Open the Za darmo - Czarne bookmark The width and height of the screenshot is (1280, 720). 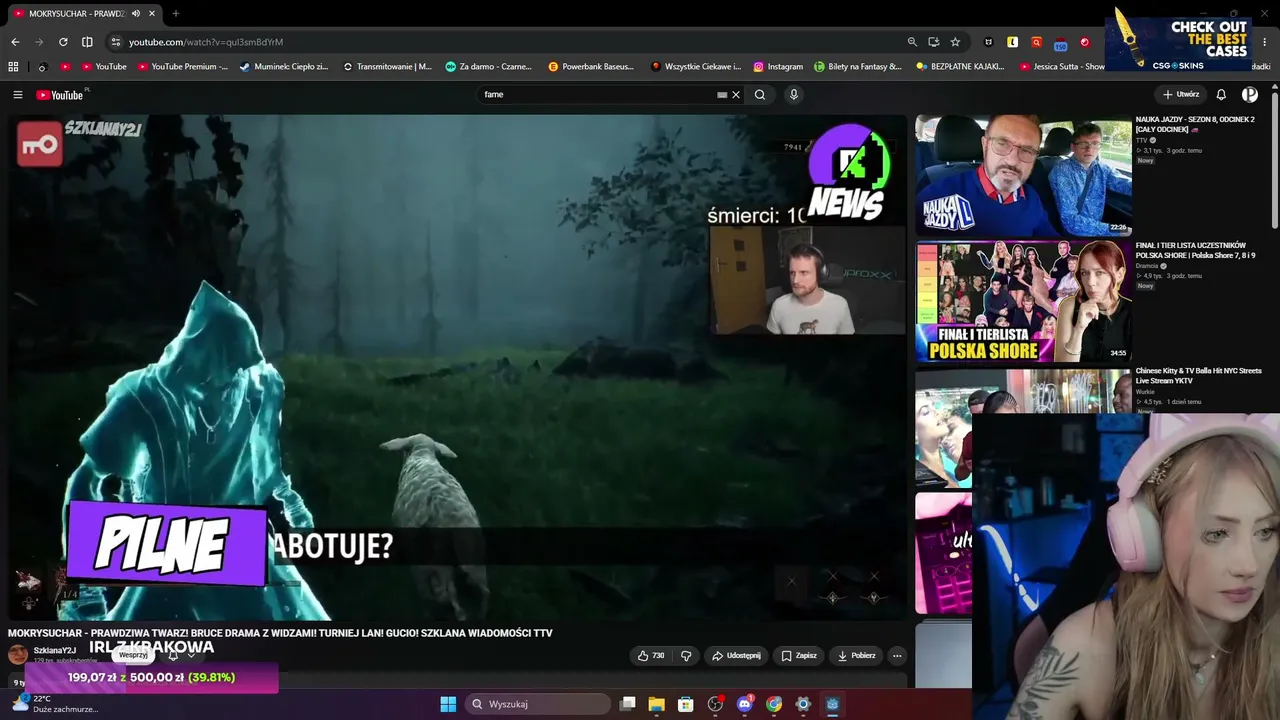[489, 67]
